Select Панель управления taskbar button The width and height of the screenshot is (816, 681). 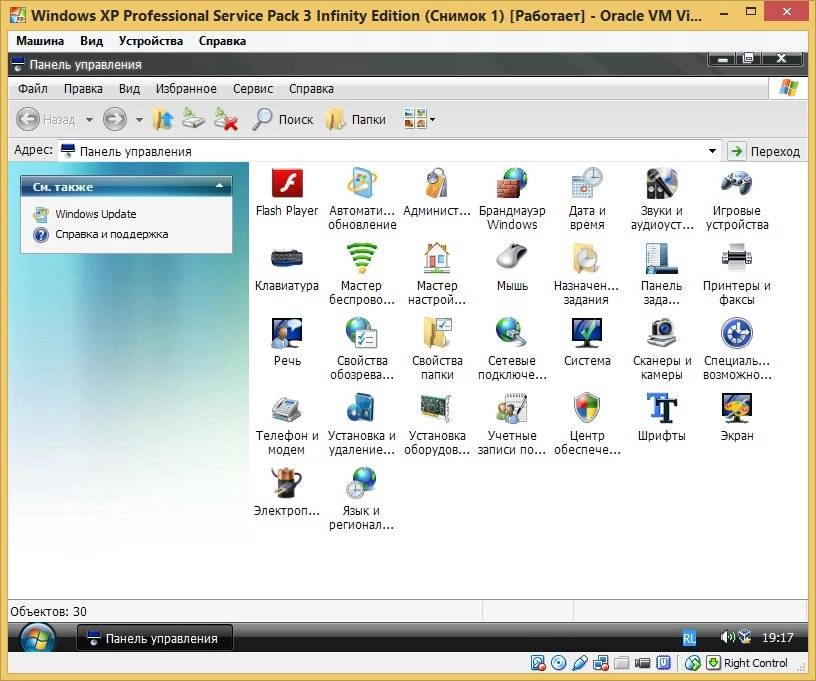coord(155,638)
